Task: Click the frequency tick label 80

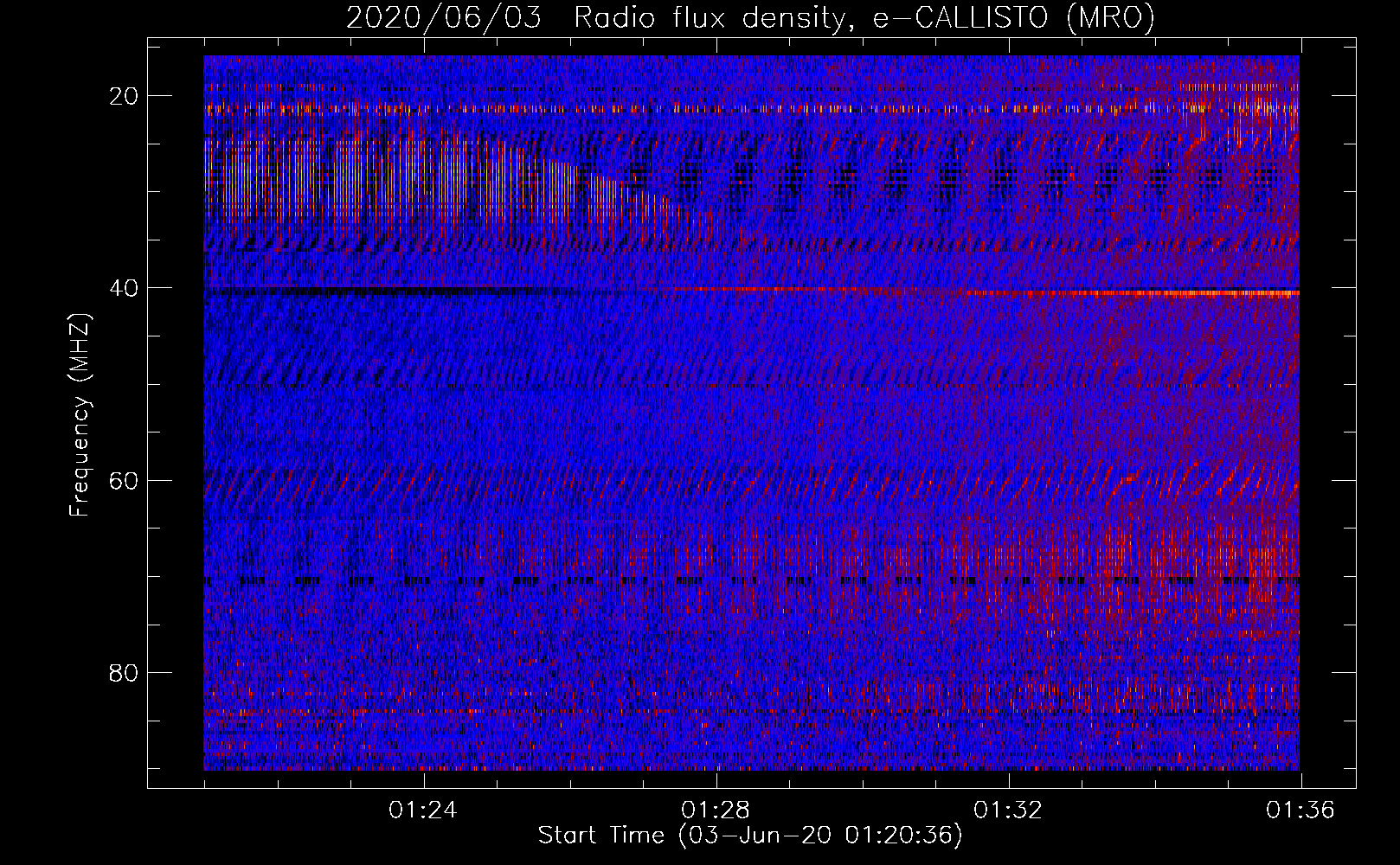Action: point(124,672)
